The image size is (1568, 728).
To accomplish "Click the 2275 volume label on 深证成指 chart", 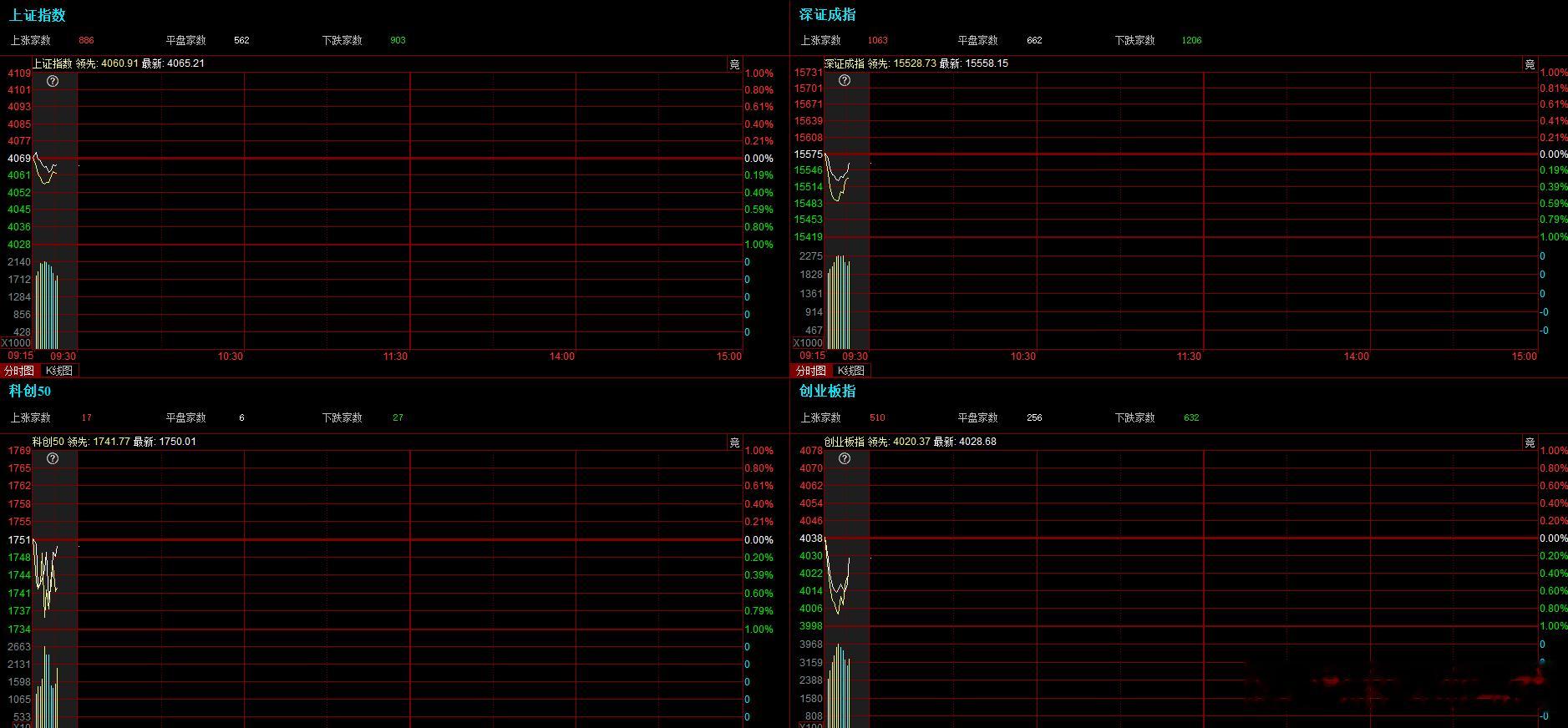I will pos(811,256).
